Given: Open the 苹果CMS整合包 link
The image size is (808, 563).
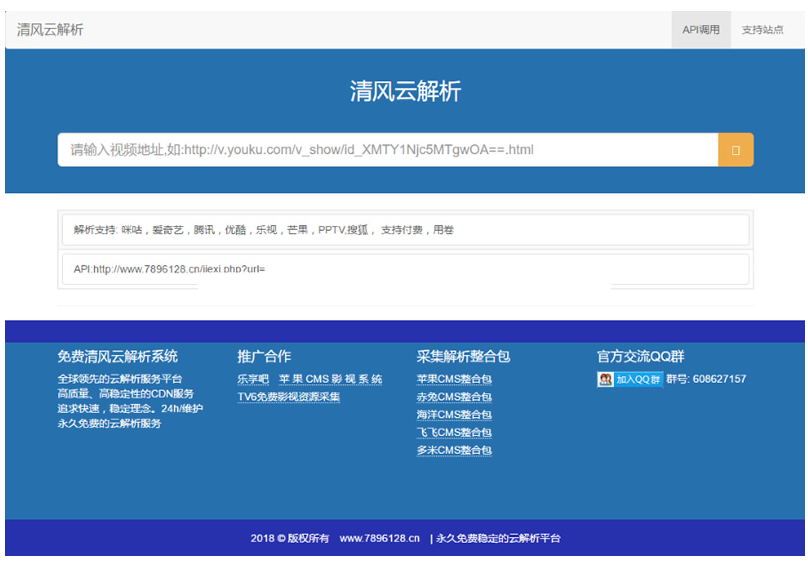Looking at the screenshot, I should coord(454,379).
